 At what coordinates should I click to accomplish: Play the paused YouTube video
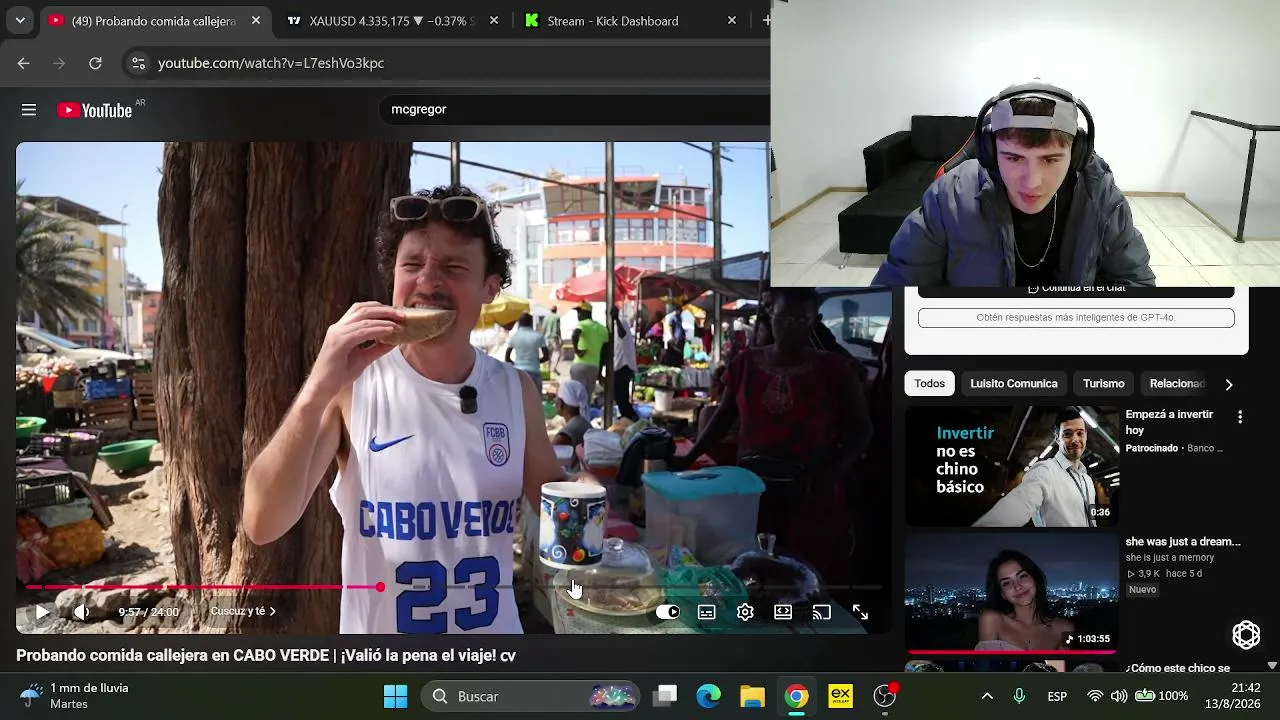tap(42, 612)
